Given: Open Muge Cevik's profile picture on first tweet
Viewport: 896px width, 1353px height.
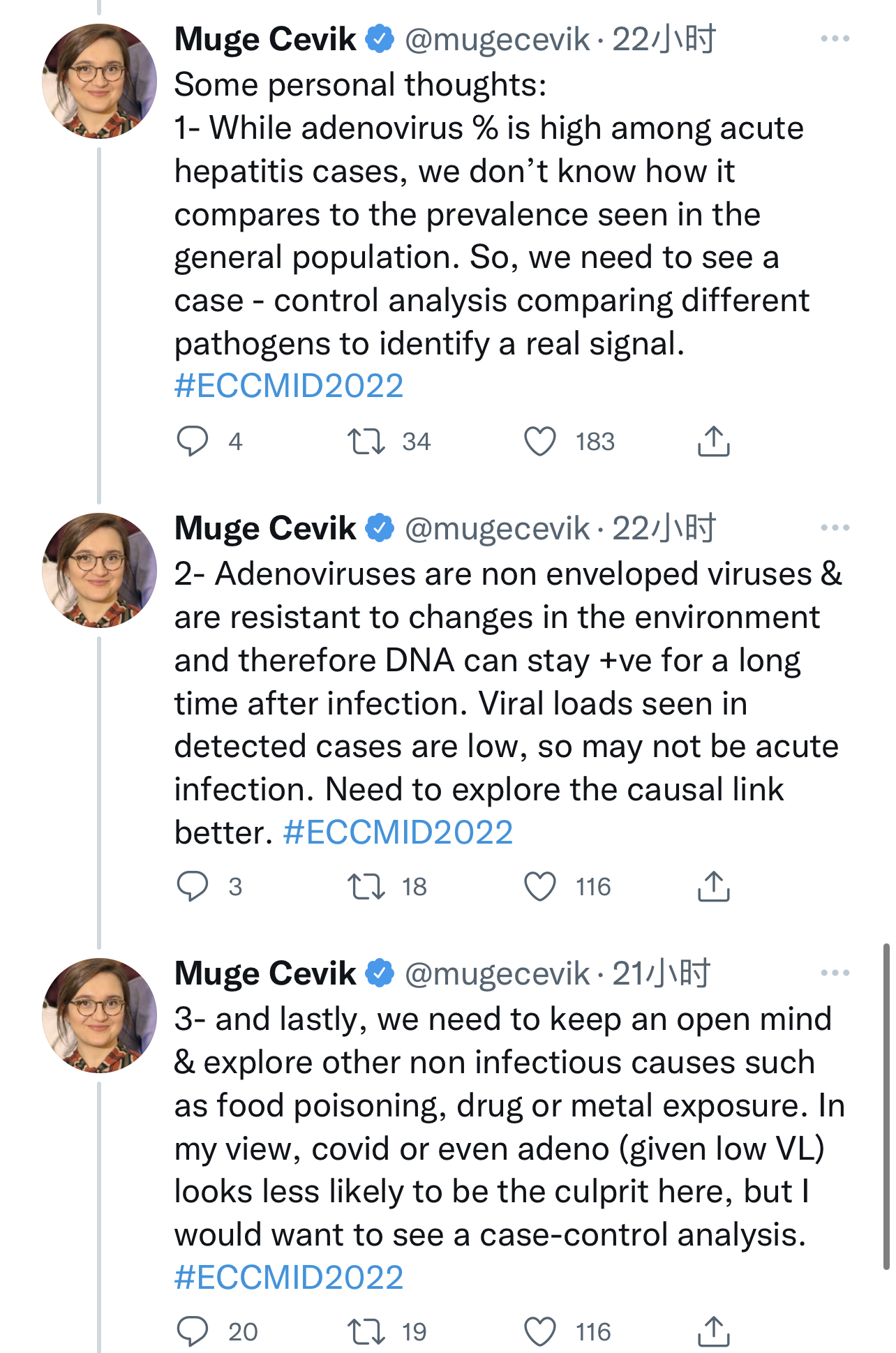Looking at the screenshot, I should point(99,82).
